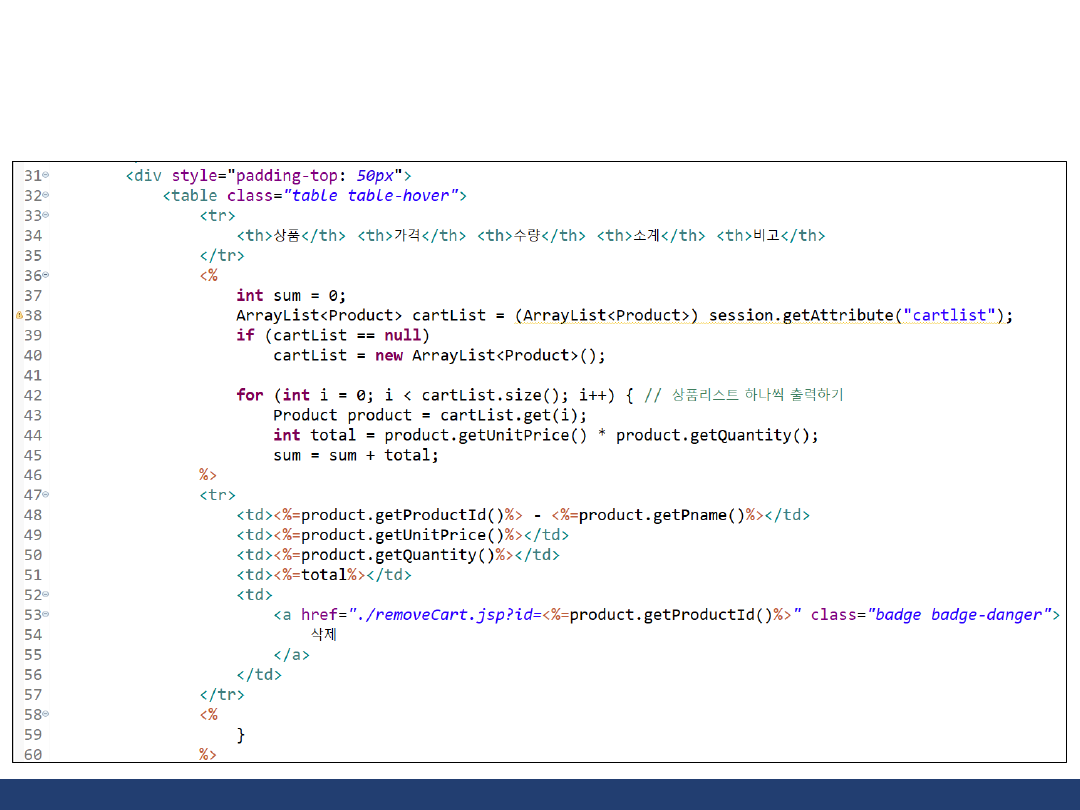Fold the anchor tag at line 53
The width and height of the screenshot is (1080, 810).
pos(46,615)
